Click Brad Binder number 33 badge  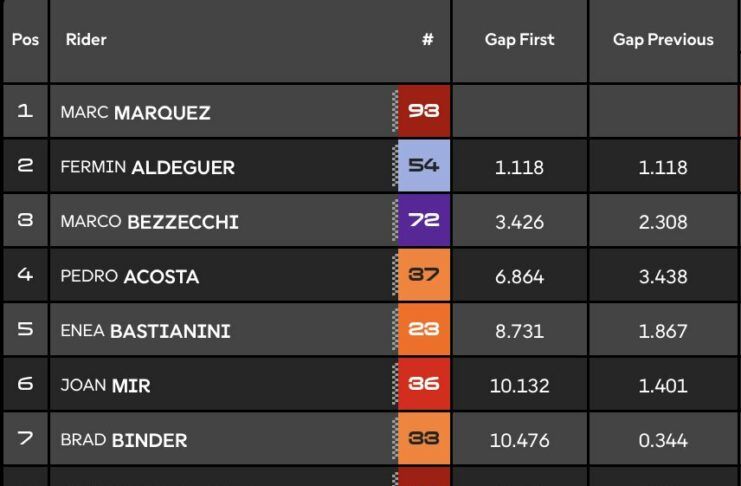click(x=424, y=440)
